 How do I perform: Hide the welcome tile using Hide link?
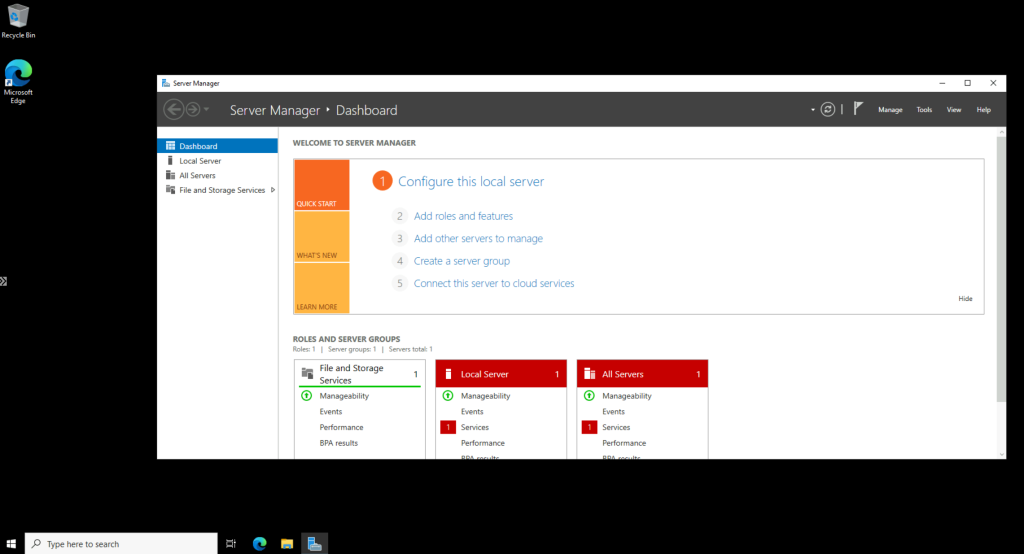click(965, 299)
